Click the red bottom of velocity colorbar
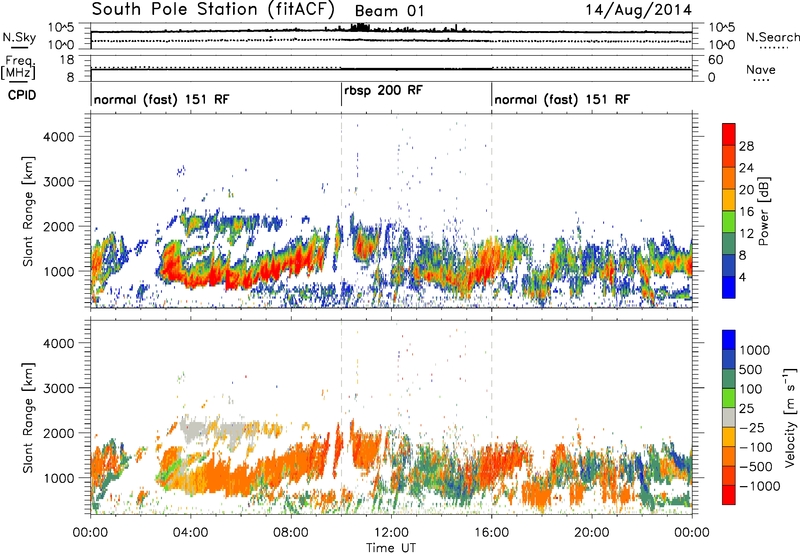Image resolution: width=800 pixels, height=554 pixels. coord(729,495)
